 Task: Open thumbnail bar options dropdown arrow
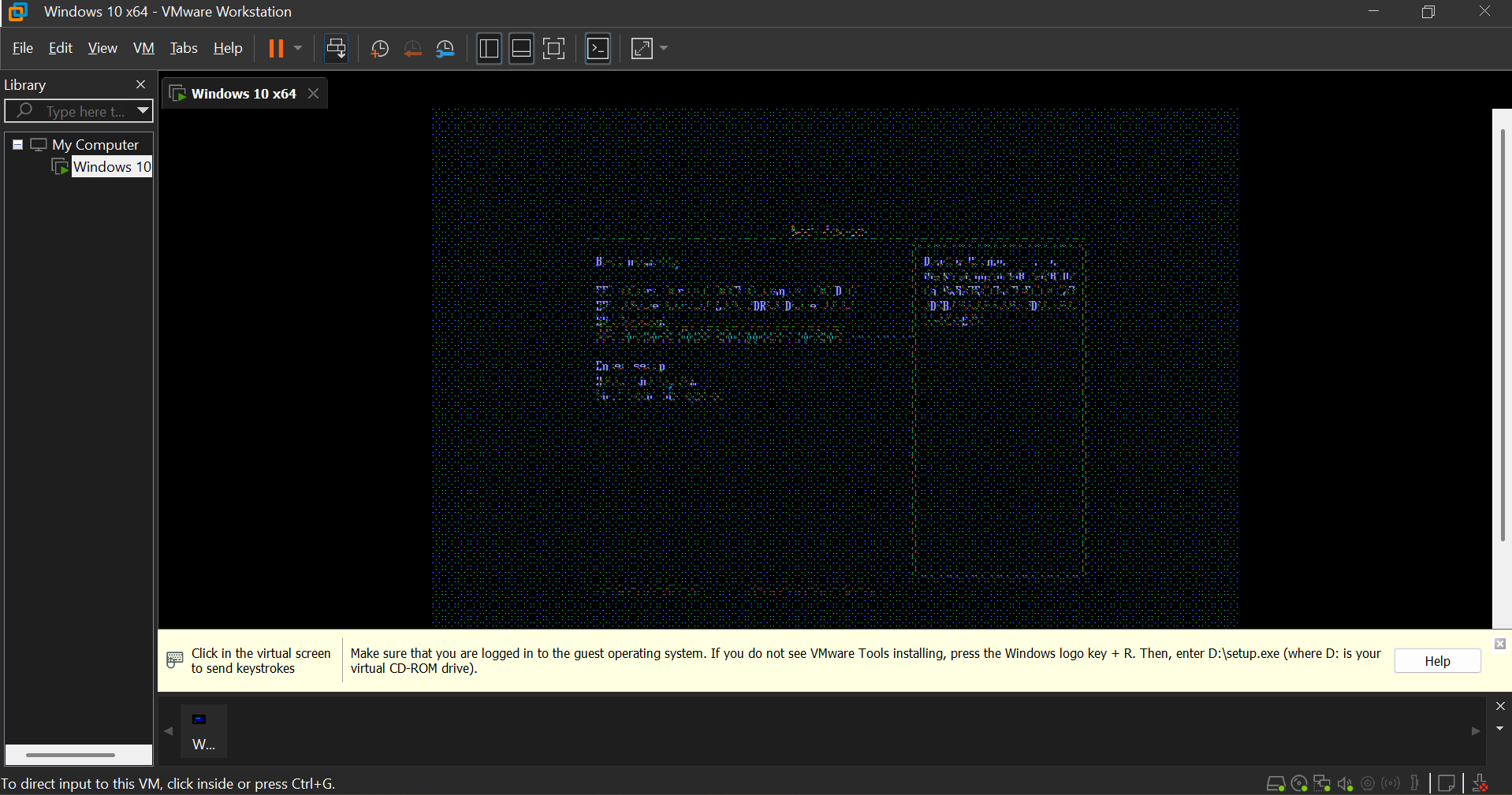pos(1500,729)
